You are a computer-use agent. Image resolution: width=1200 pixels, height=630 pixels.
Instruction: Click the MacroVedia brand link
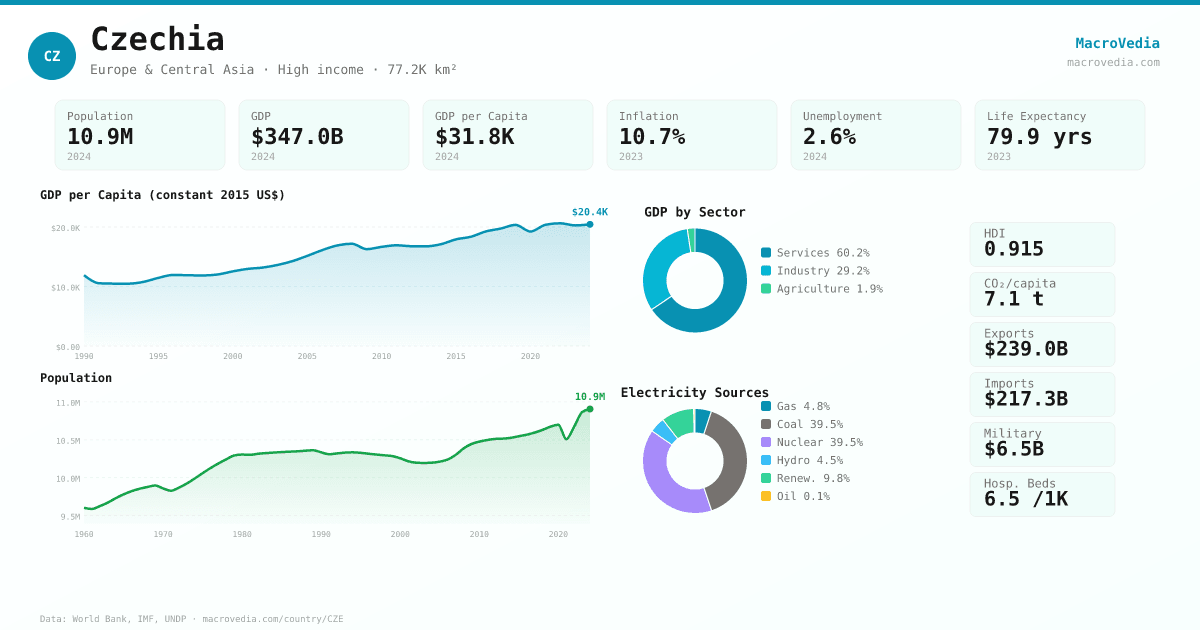tap(1117, 43)
